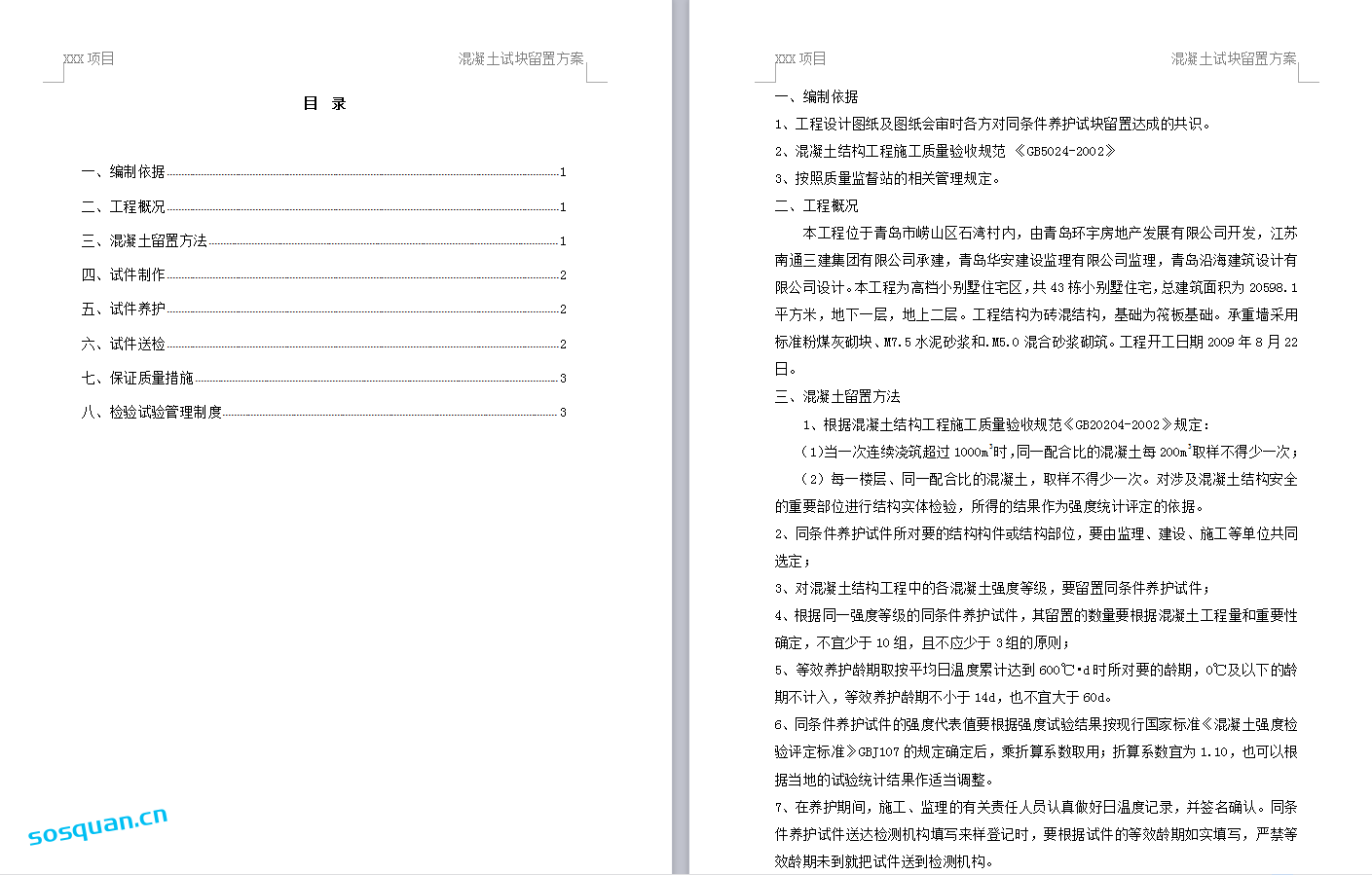This screenshot has width=1372, height=875.
Task: Place cursor in 二、工程概况 body heading
Action: point(816,205)
